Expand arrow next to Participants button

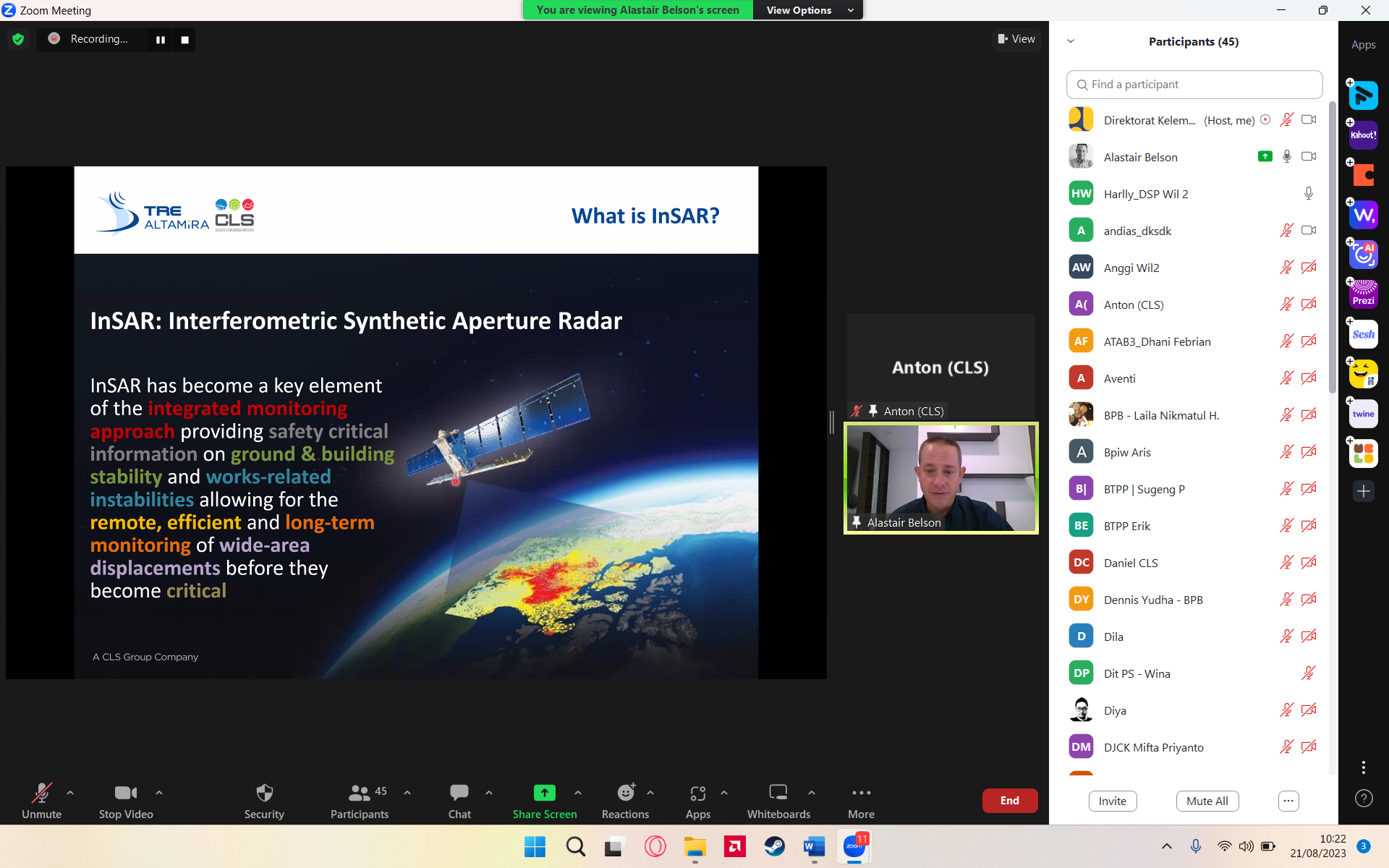407,793
